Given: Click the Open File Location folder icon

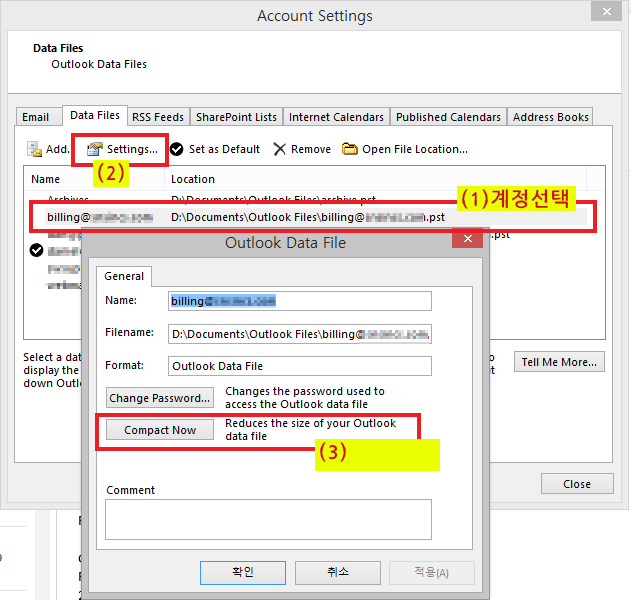Looking at the screenshot, I should (x=349, y=149).
